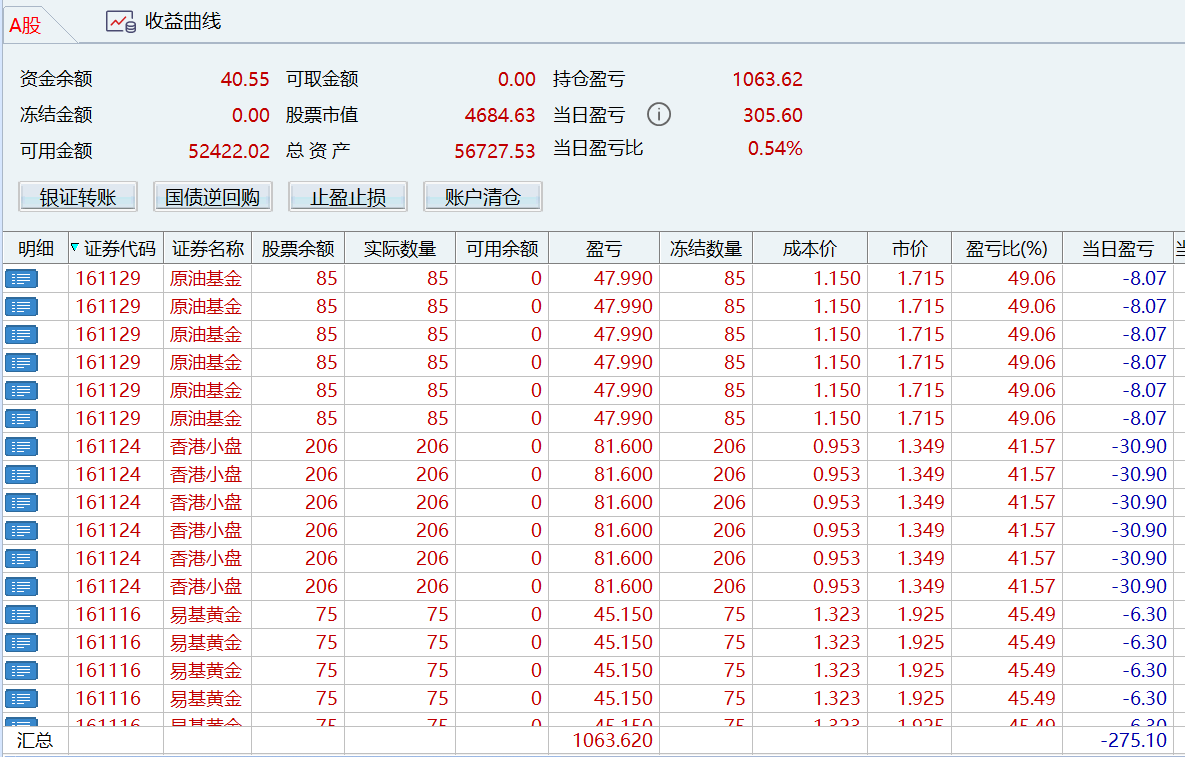Select the 冻结金额 value 0.00
The width and height of the screenshot is (1185, 757).
click(x=250, y=116)
